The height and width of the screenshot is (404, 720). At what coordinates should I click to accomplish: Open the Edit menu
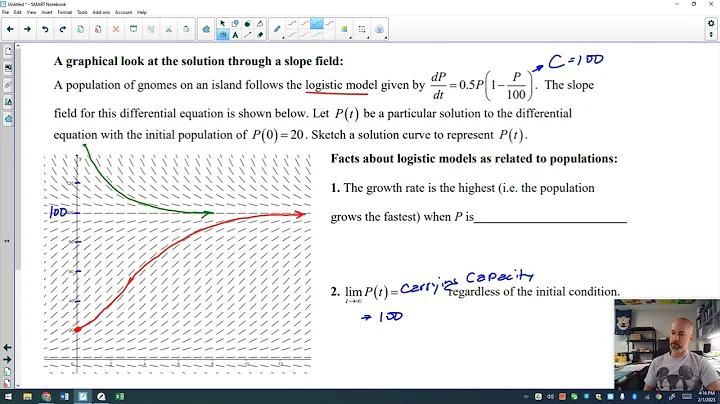click(x=17, y=12)
